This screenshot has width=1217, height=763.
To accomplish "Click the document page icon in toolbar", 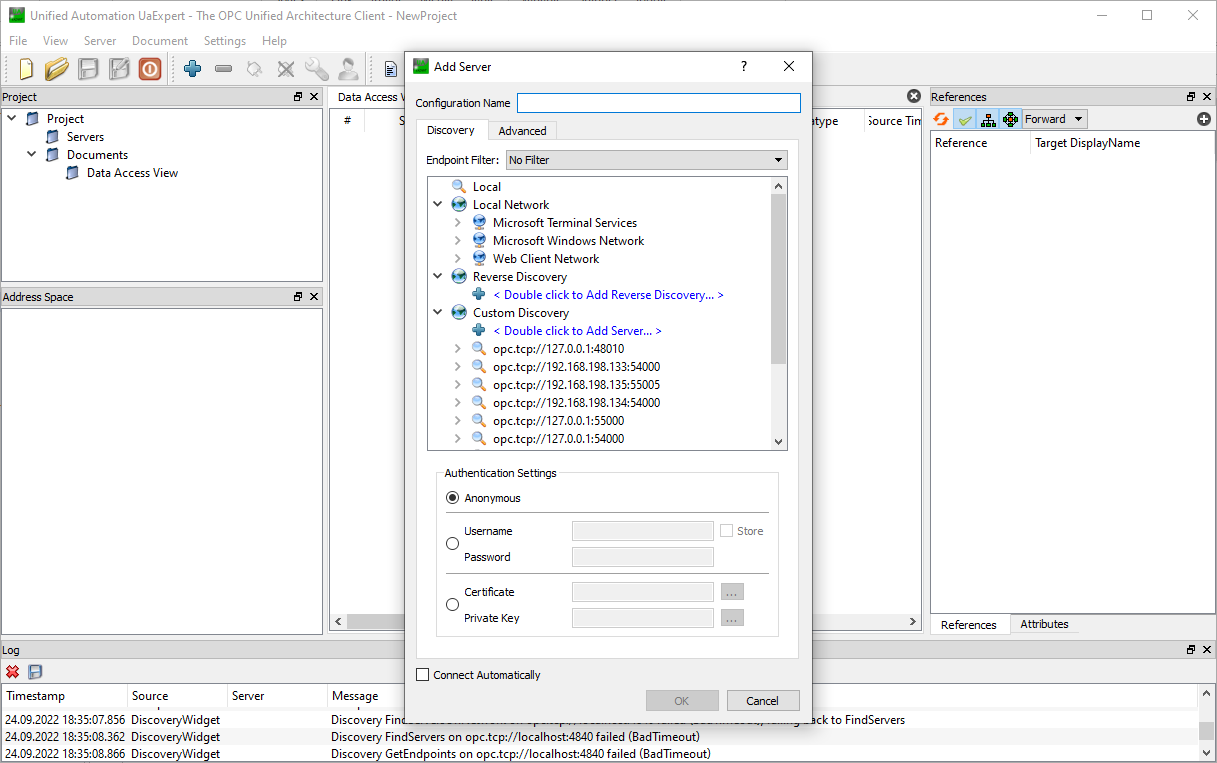I will pyautogui.click(x=391, y=69).
